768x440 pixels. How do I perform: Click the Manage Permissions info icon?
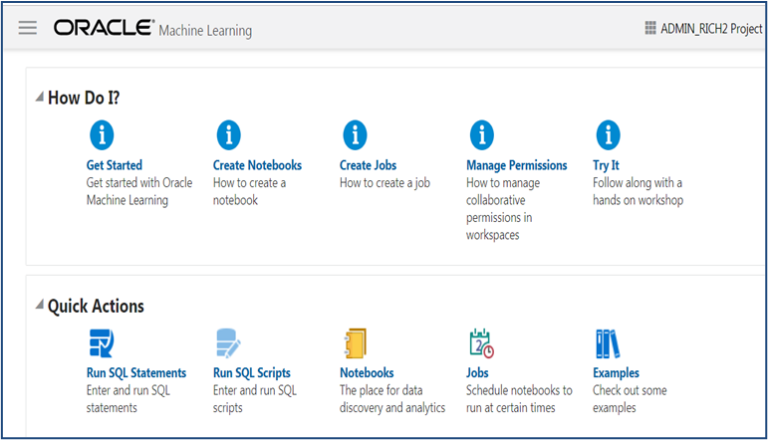click(482, 134)
